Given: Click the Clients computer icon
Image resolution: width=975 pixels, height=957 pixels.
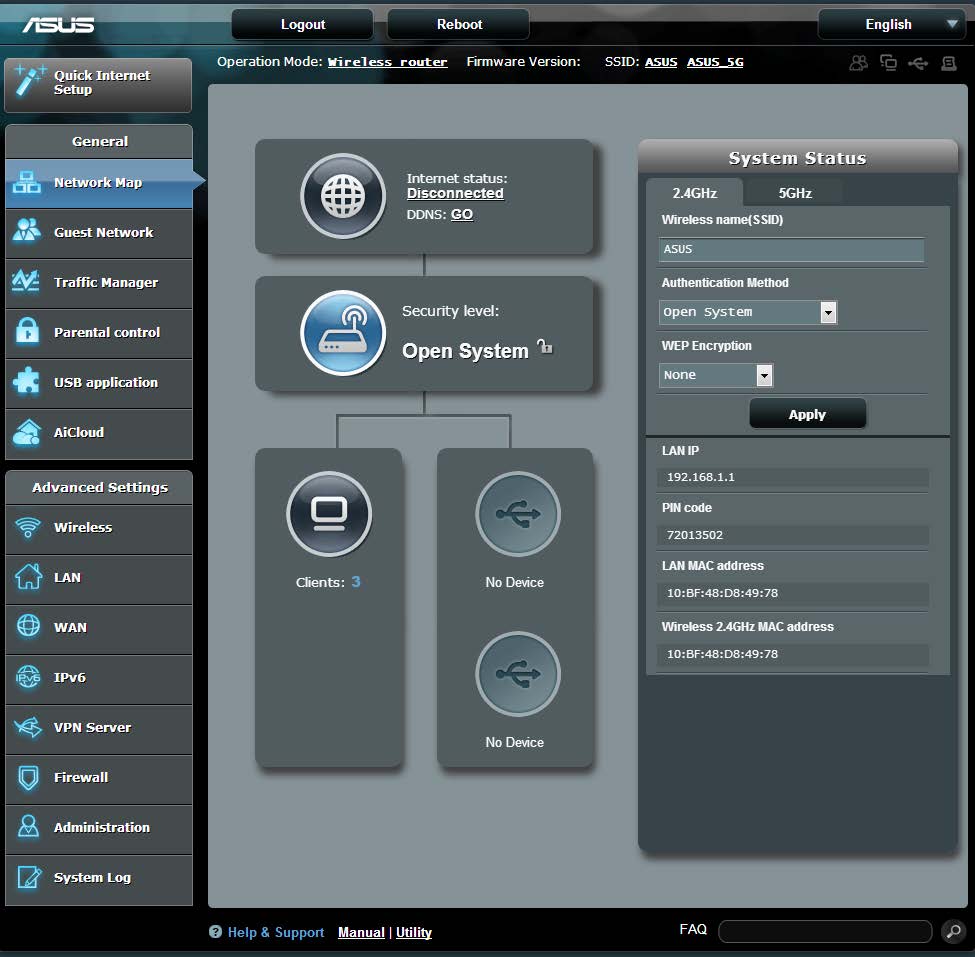Looking at the screenshot, I should tap(329, 514).
